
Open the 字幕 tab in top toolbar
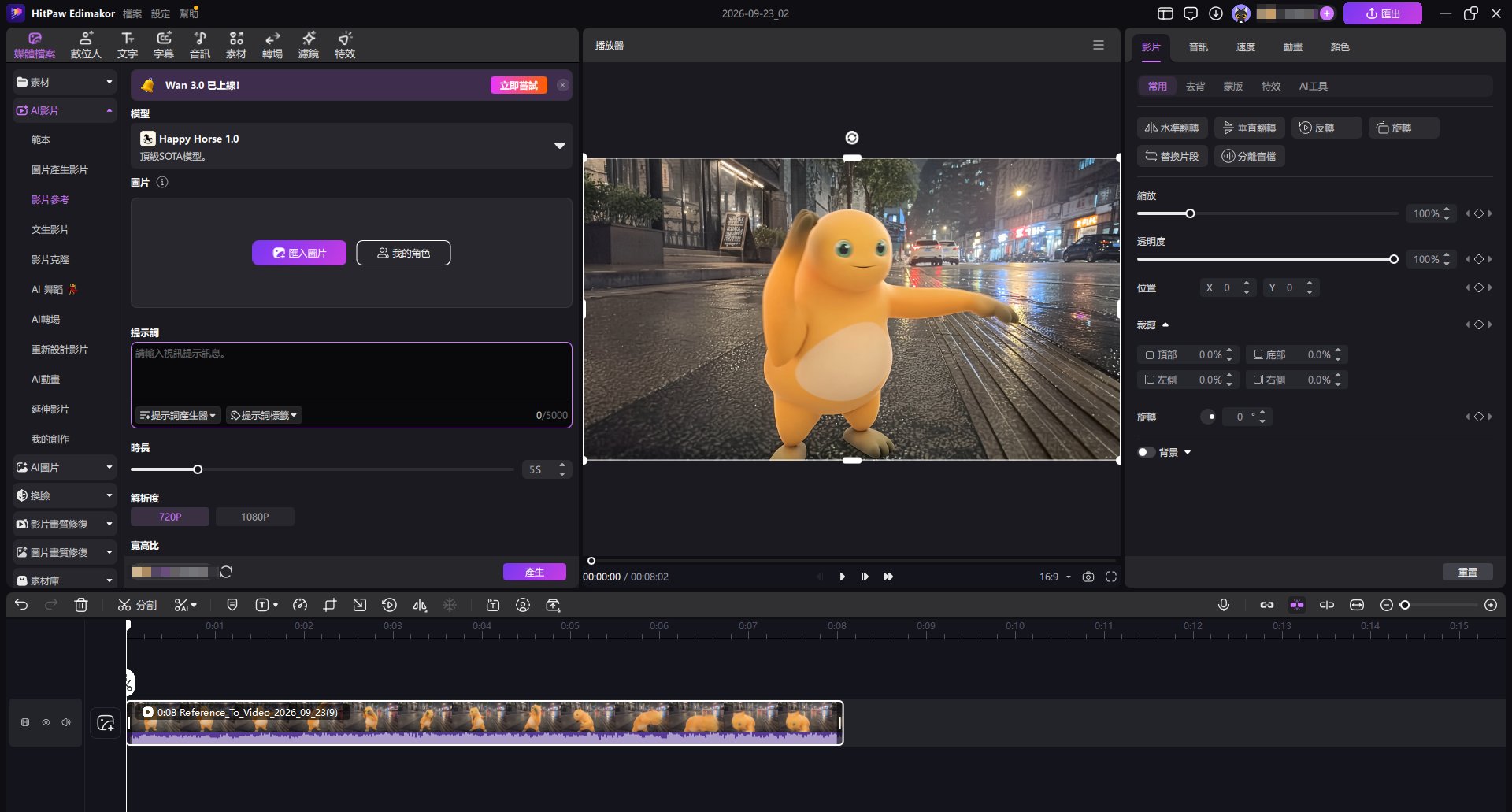click(164, 45)
